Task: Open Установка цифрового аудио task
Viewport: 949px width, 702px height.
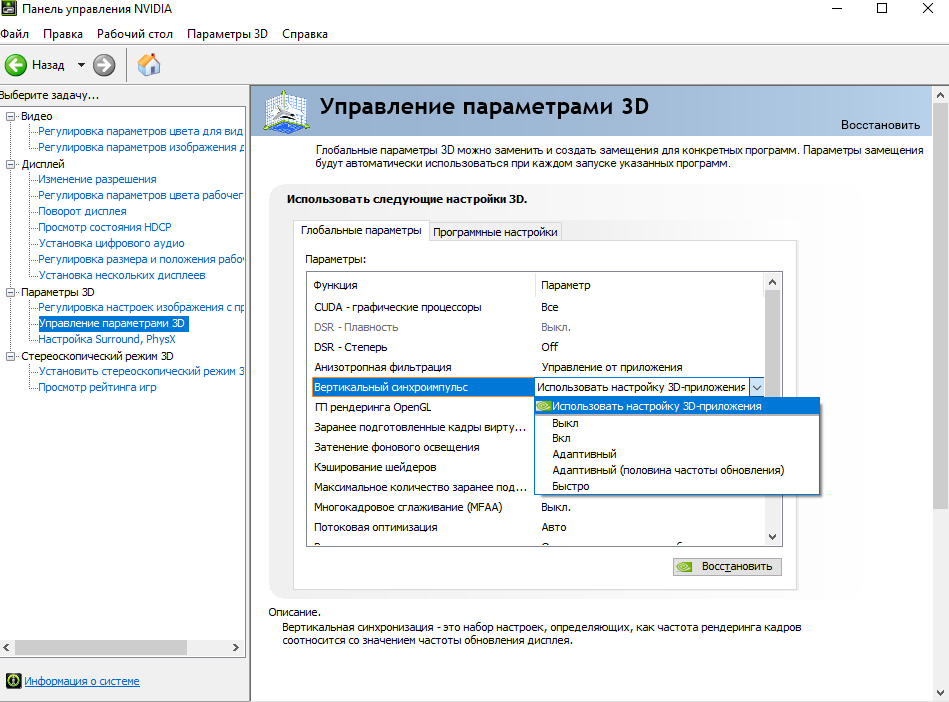Action: (111, 243)
